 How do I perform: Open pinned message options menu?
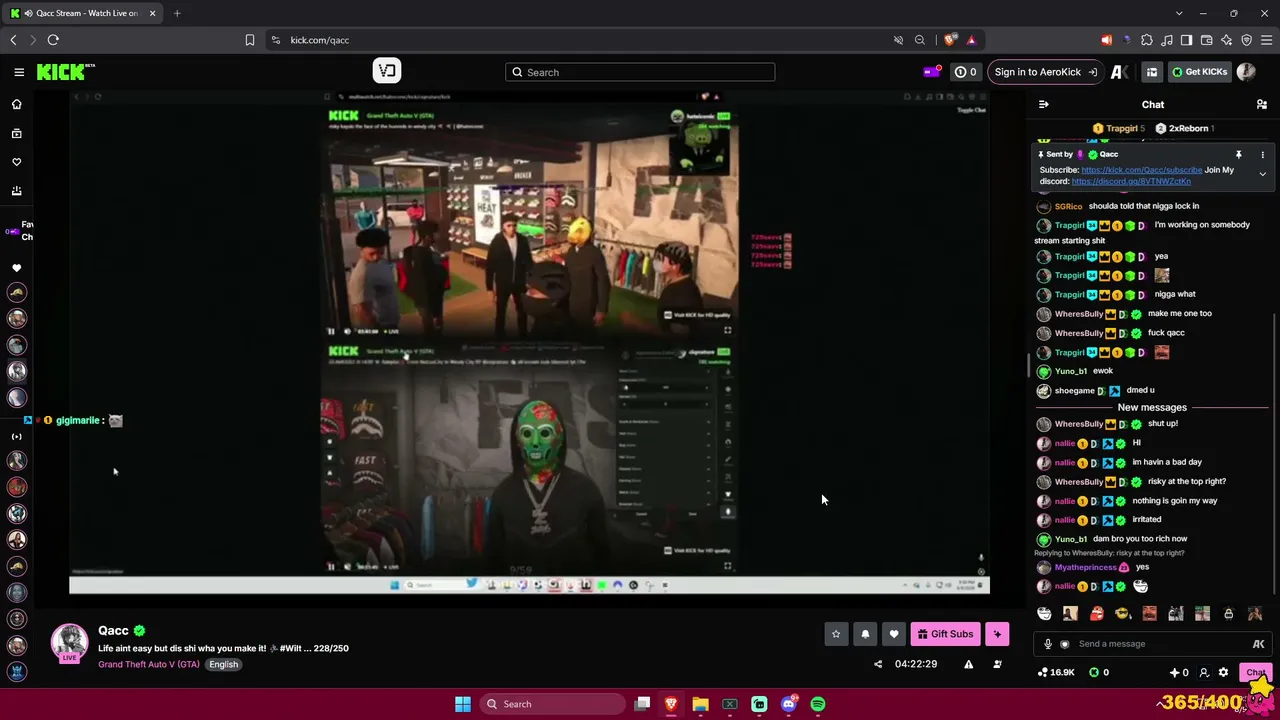coord(1262,155)
